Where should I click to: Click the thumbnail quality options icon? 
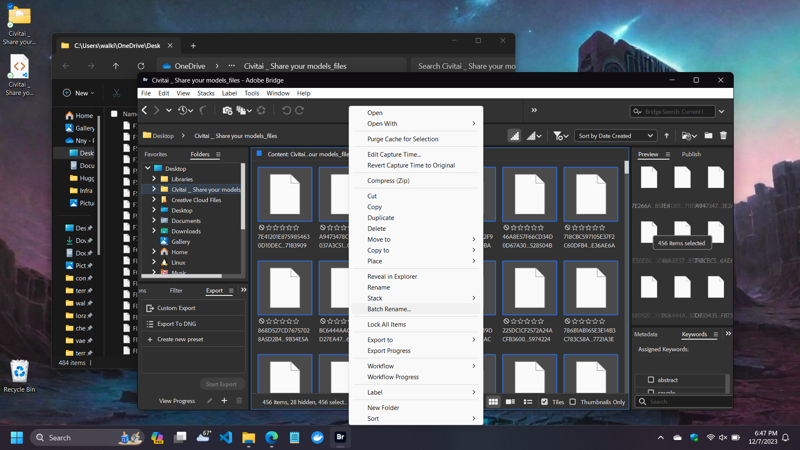(x=534, y=136)
